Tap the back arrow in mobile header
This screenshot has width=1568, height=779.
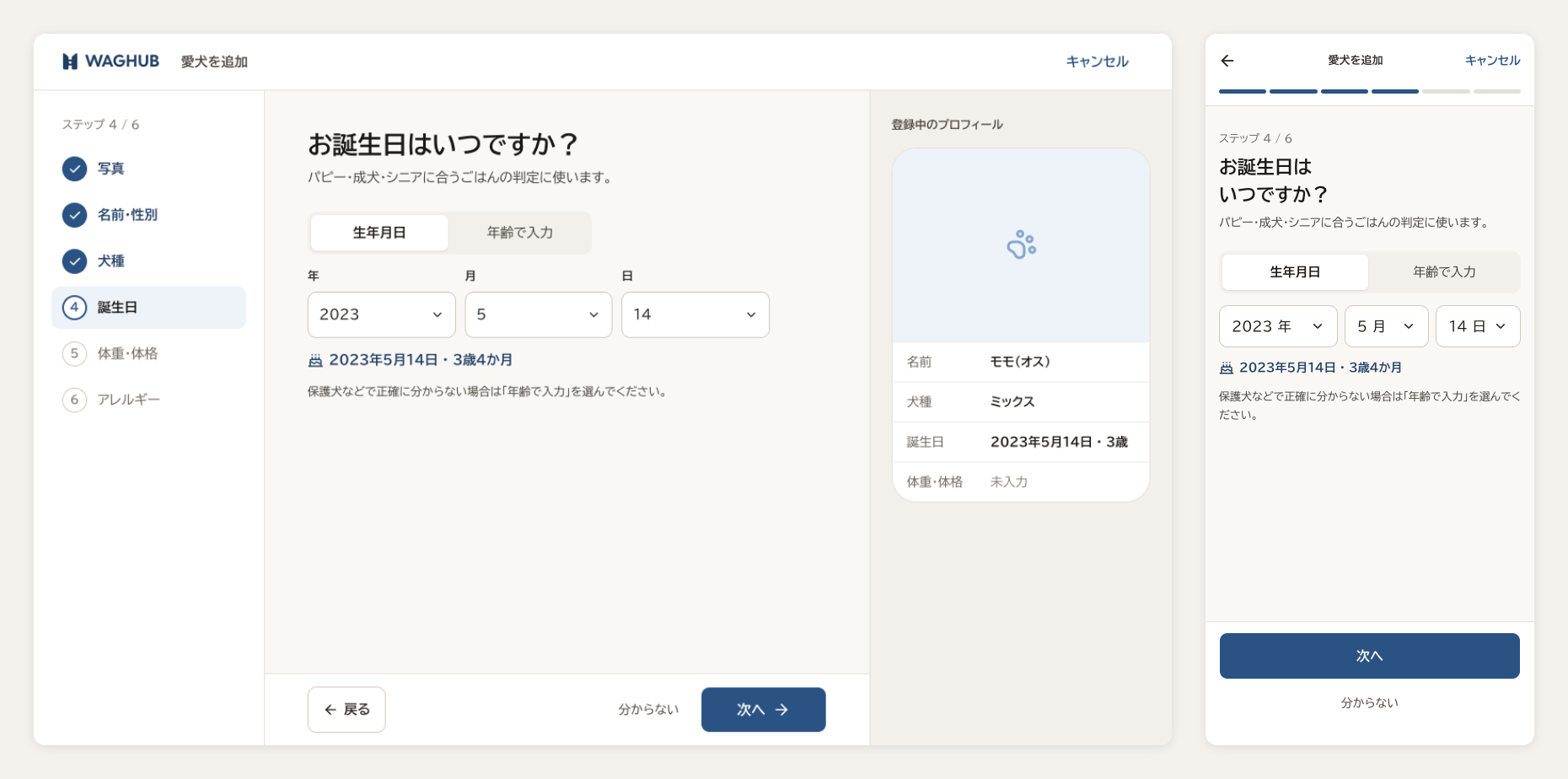[1227, 61]
